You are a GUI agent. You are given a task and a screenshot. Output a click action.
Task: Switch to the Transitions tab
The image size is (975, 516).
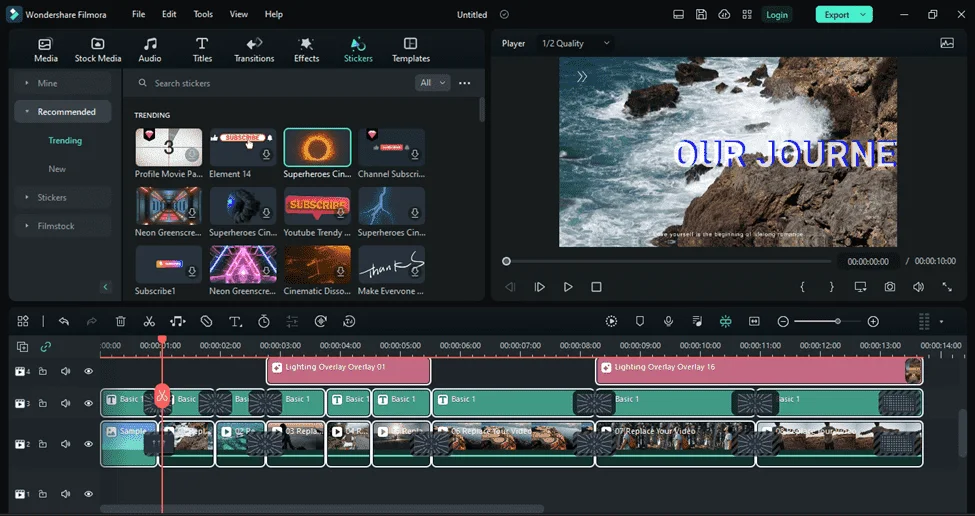click(254, 50)
